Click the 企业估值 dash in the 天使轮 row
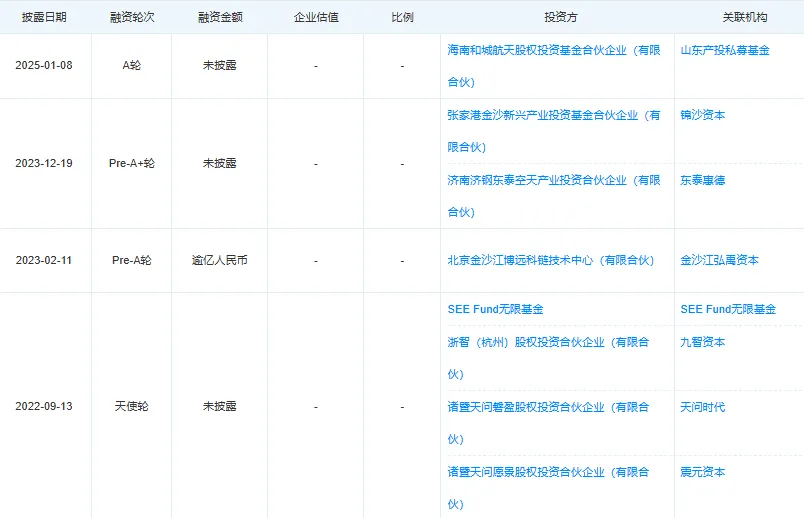This screenshot has height=518, width=804. [316, 407]
